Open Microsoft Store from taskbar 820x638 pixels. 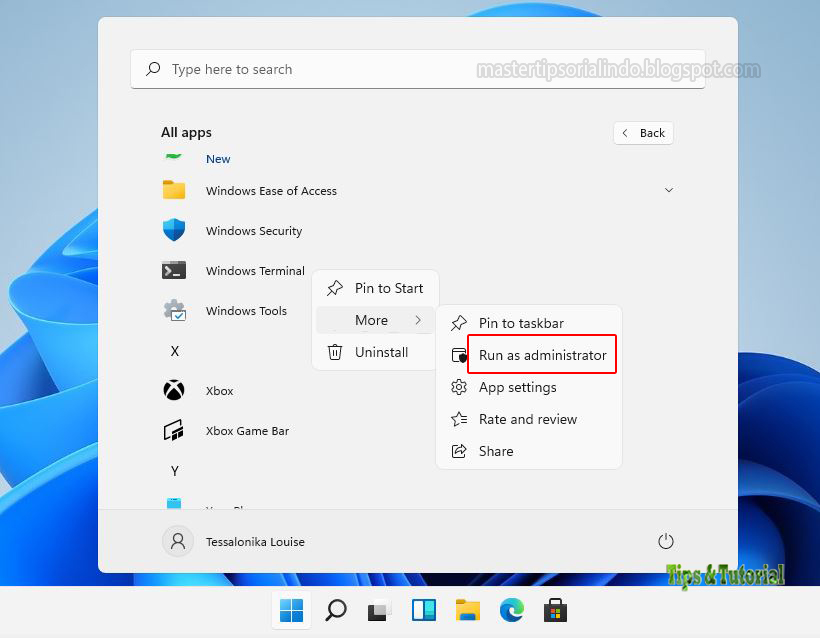click(x=555, y=610)
